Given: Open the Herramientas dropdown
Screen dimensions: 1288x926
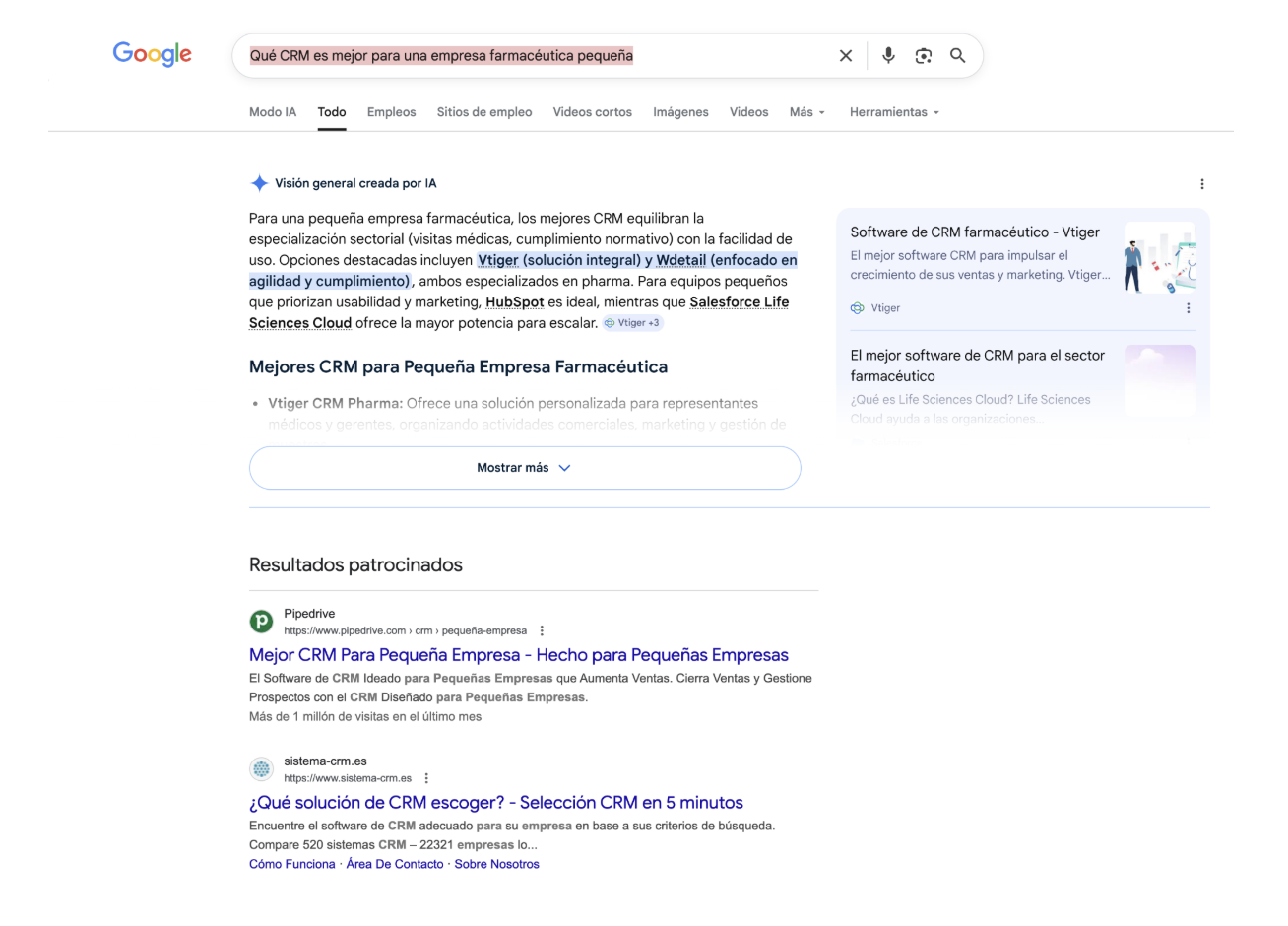Looking at the screenshot, I should 895,112.
